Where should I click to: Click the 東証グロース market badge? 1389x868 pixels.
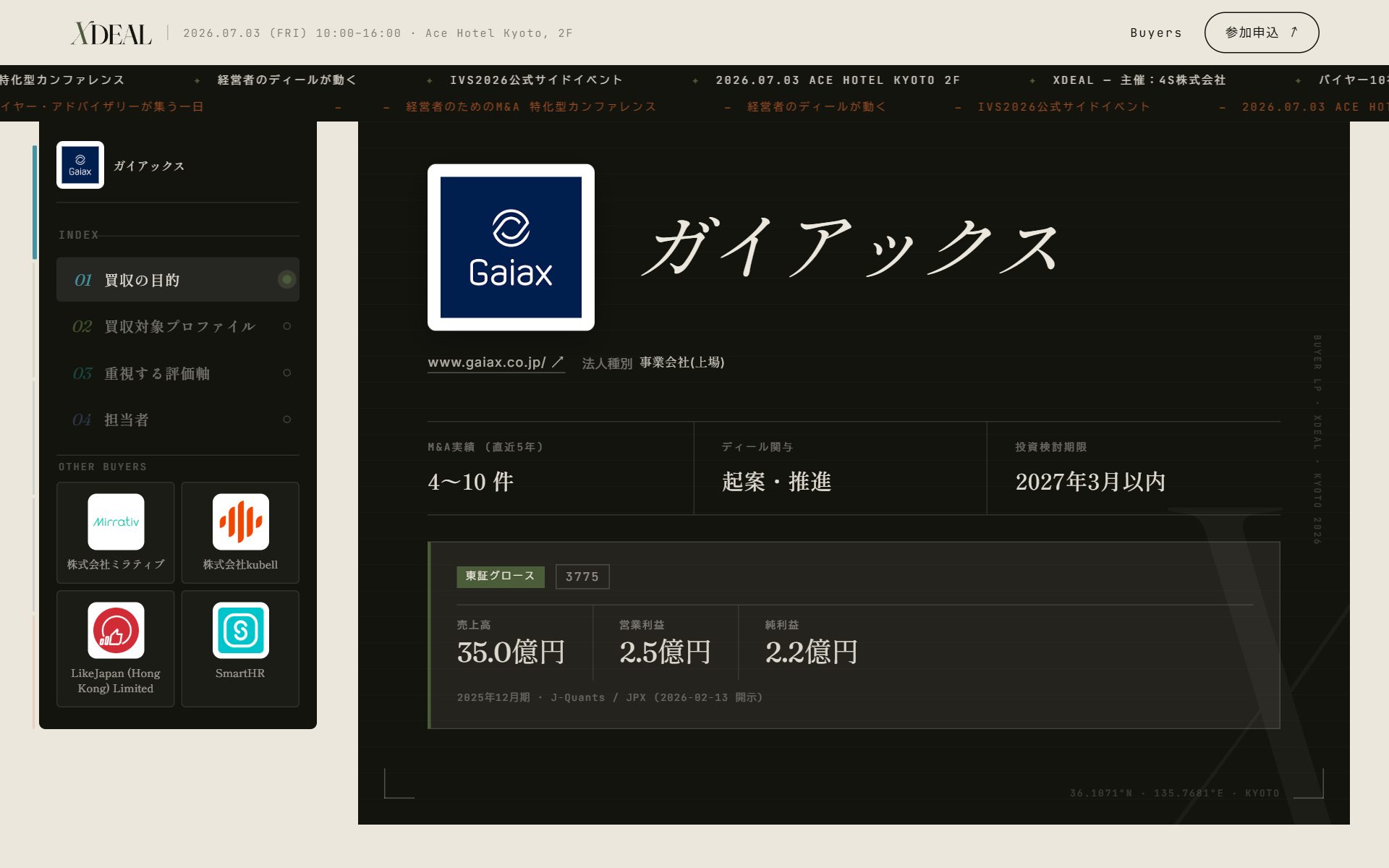(501, 576)
